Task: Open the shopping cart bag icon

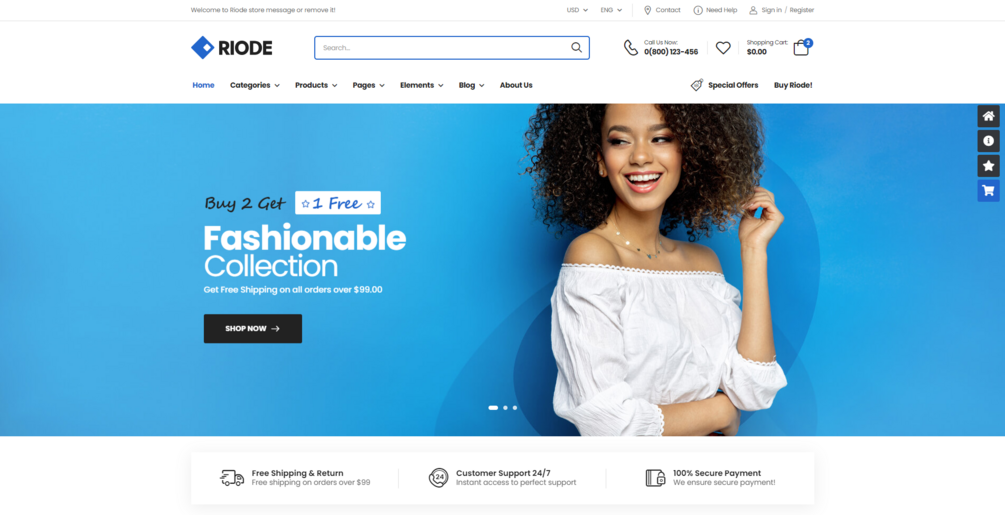Action: click(801, 48)
